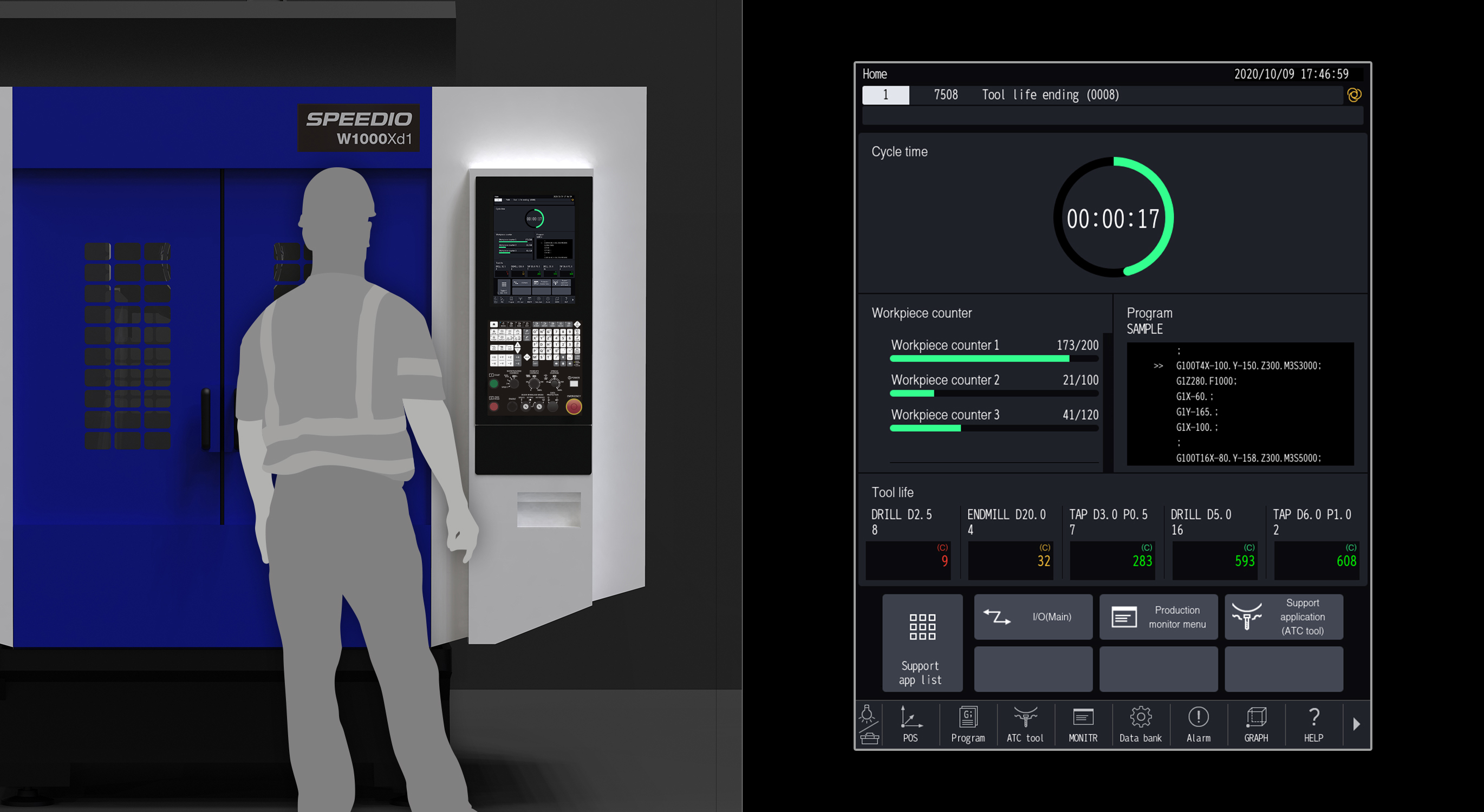Select the Workpiece counter 1 progress bar

(x=994, y=358)
